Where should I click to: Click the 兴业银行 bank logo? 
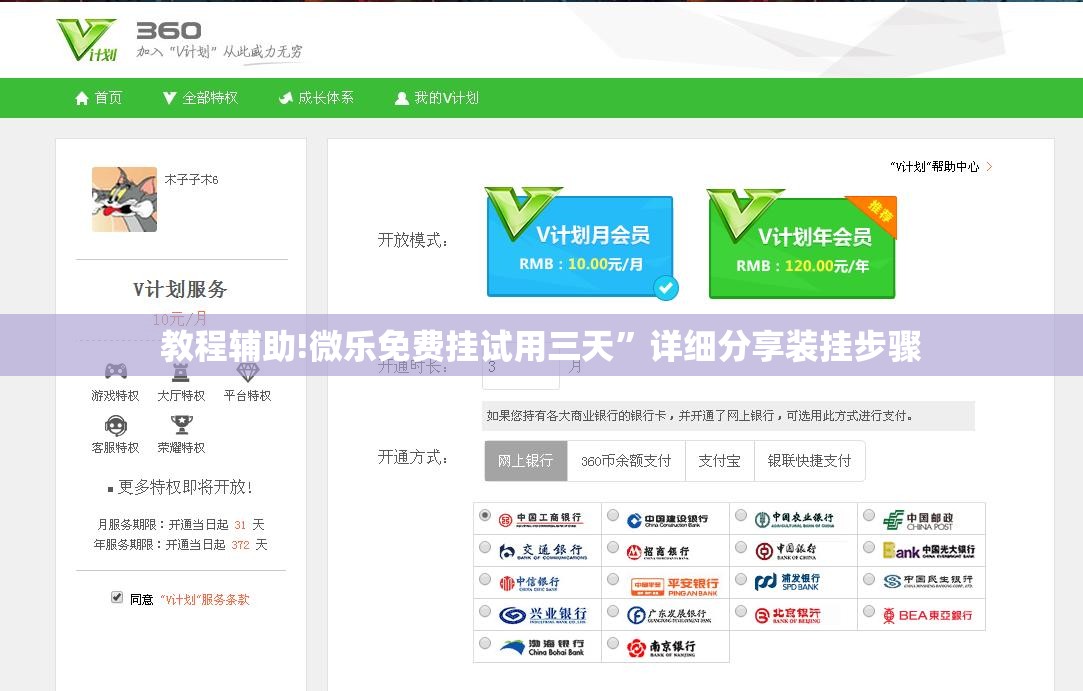543,614
